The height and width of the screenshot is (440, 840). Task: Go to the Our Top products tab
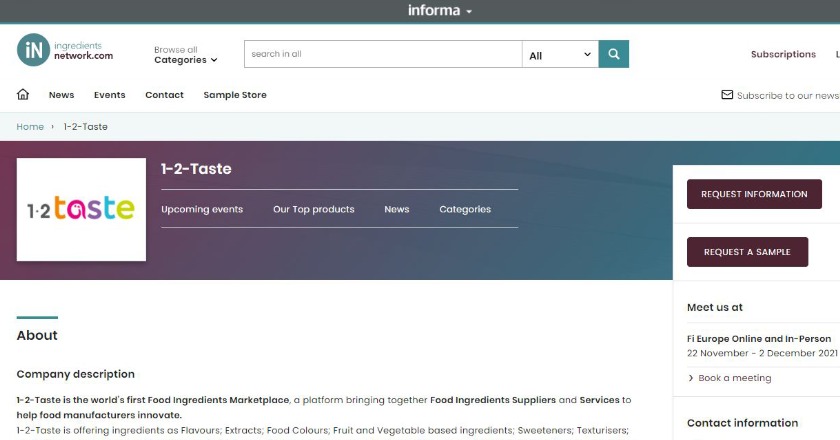pyautogui.click(x=313, y=209)
